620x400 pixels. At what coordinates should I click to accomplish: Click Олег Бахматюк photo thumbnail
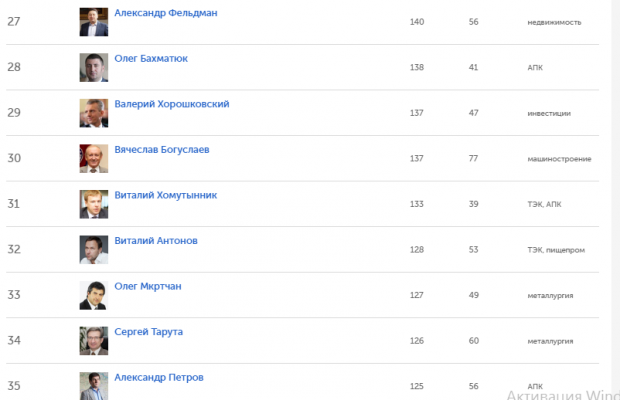94,67
